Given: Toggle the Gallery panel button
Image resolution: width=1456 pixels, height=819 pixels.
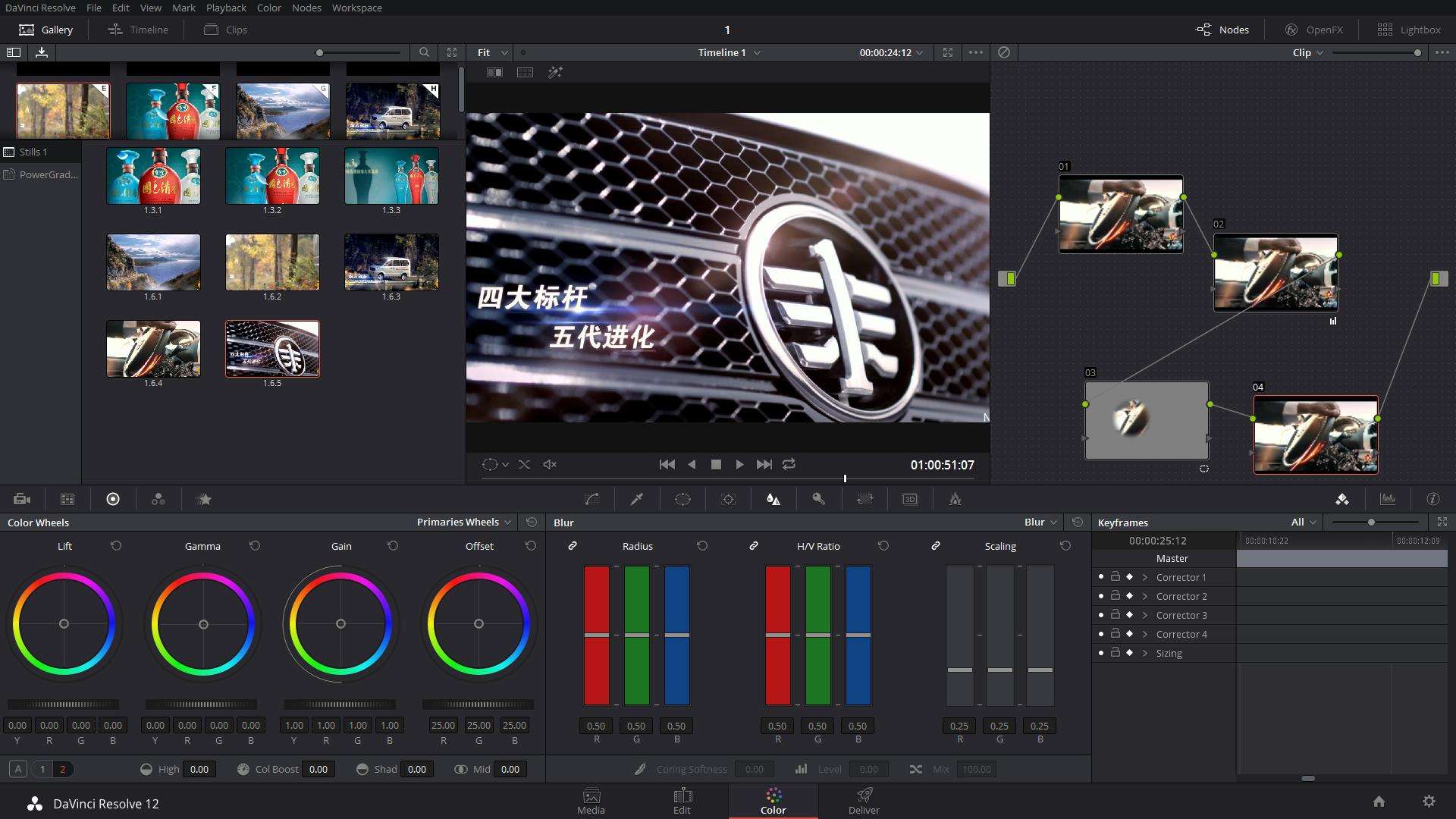Looking at the screenshot, I should click(x=46, y=30).
